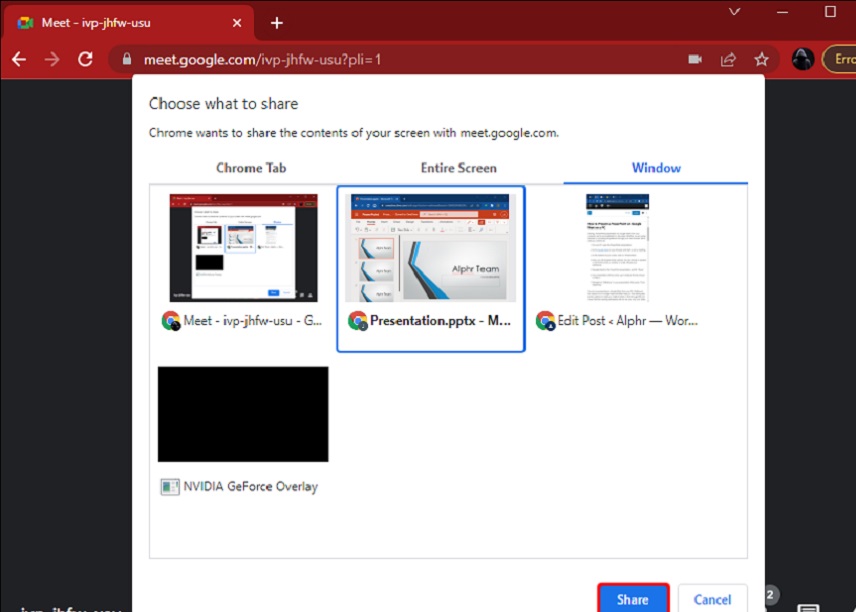Click the Chrome icon beside Meet window label

point(171,320)
